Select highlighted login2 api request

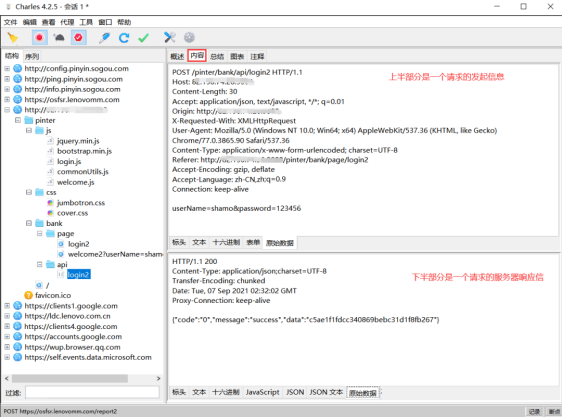point(78,275)
